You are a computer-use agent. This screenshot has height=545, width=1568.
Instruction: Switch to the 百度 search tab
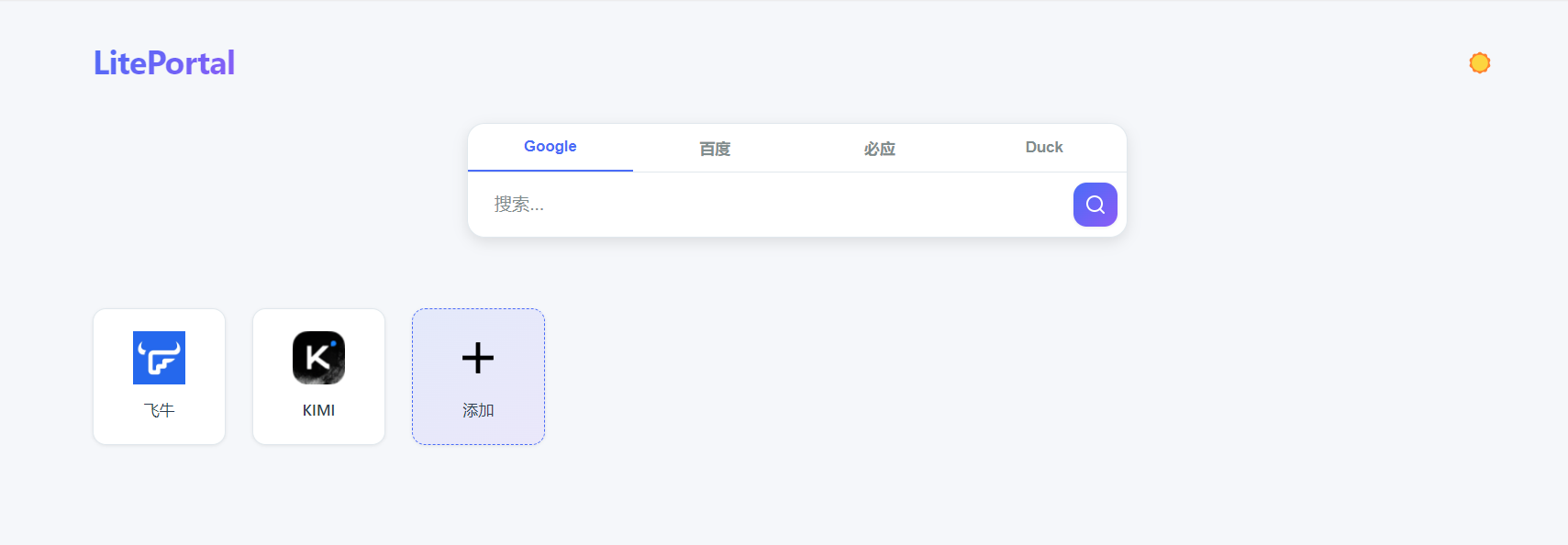coord(715,148)
